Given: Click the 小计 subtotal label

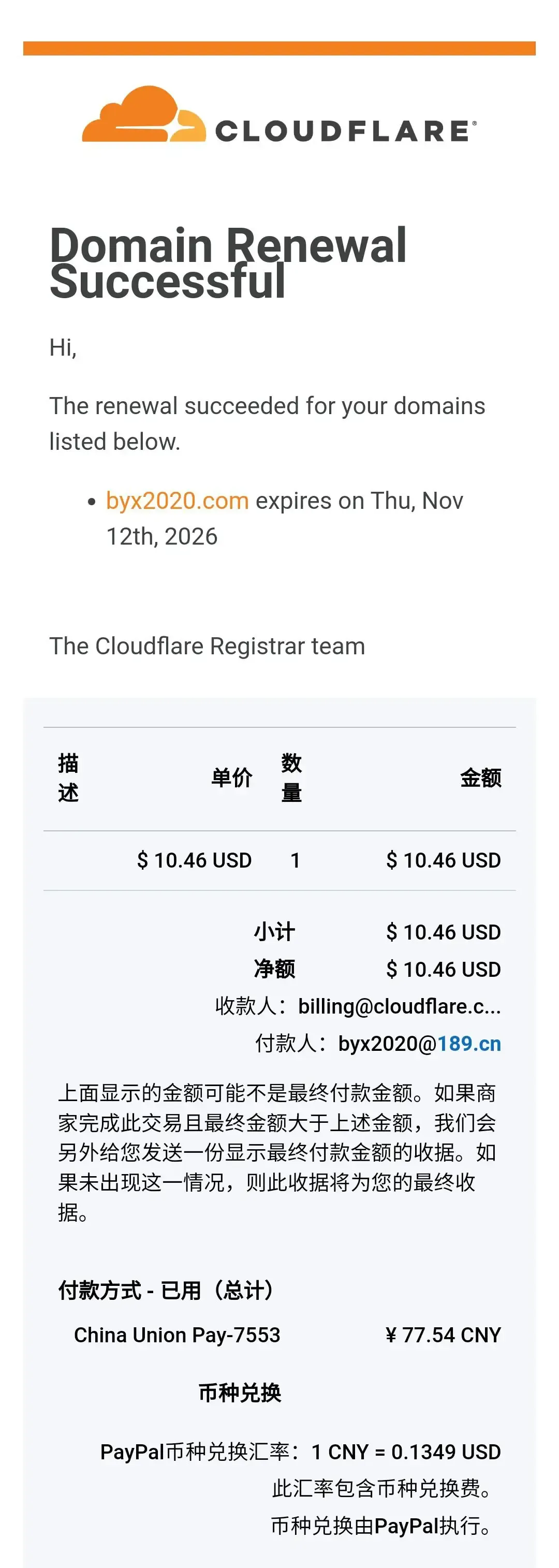Looking at the screenshot, I should [274, 932].
